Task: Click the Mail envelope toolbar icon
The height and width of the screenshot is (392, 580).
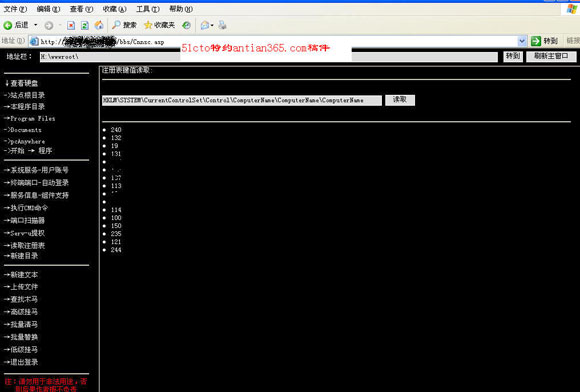Action: (x=205, y=25)
